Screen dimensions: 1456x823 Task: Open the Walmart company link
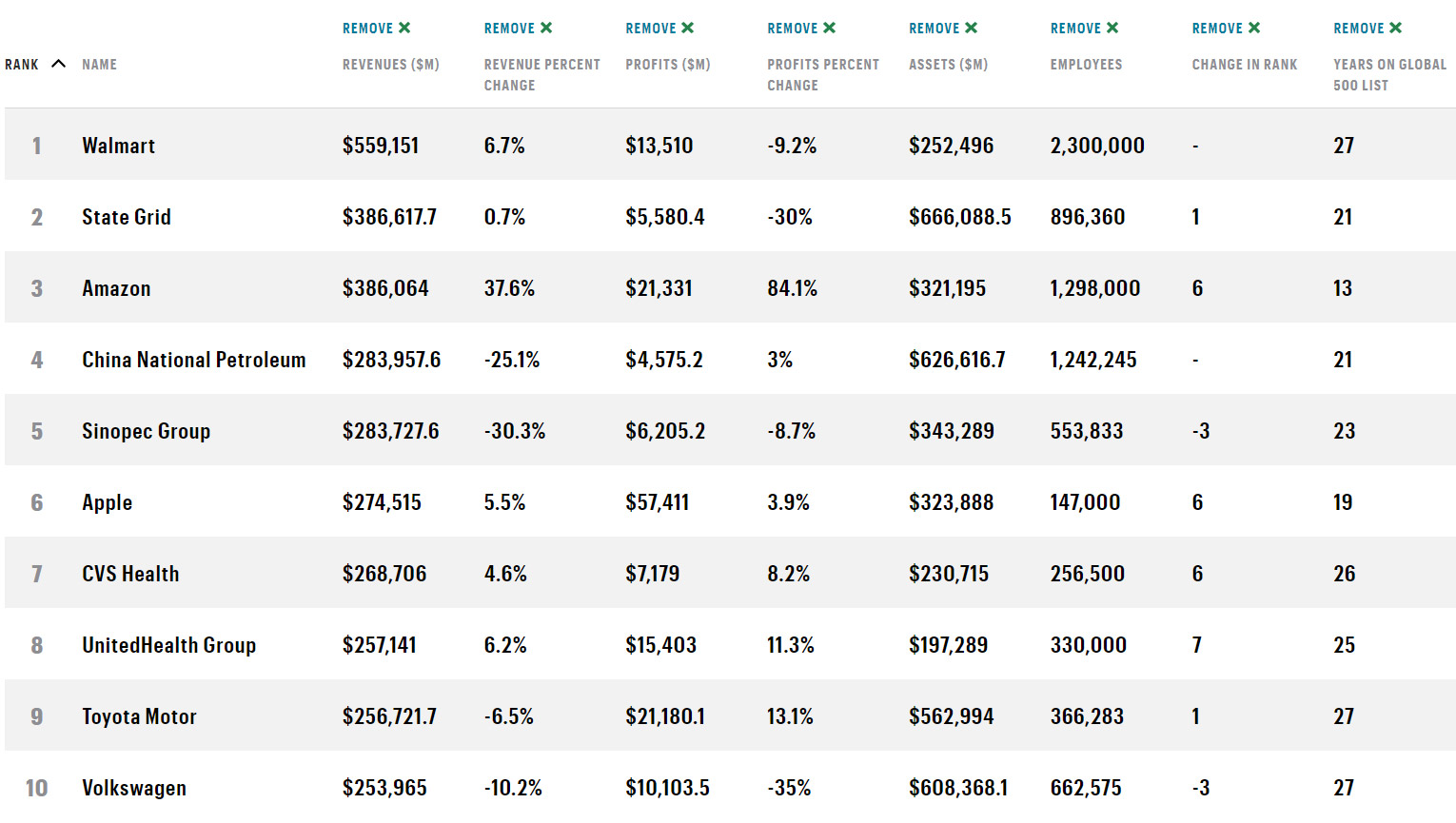coord(118,146)
